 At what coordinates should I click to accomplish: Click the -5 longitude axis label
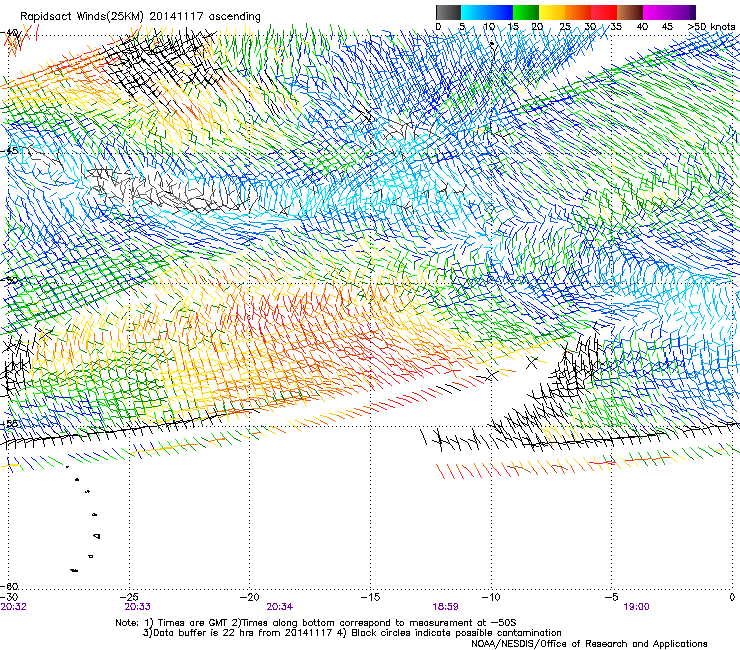612,597
